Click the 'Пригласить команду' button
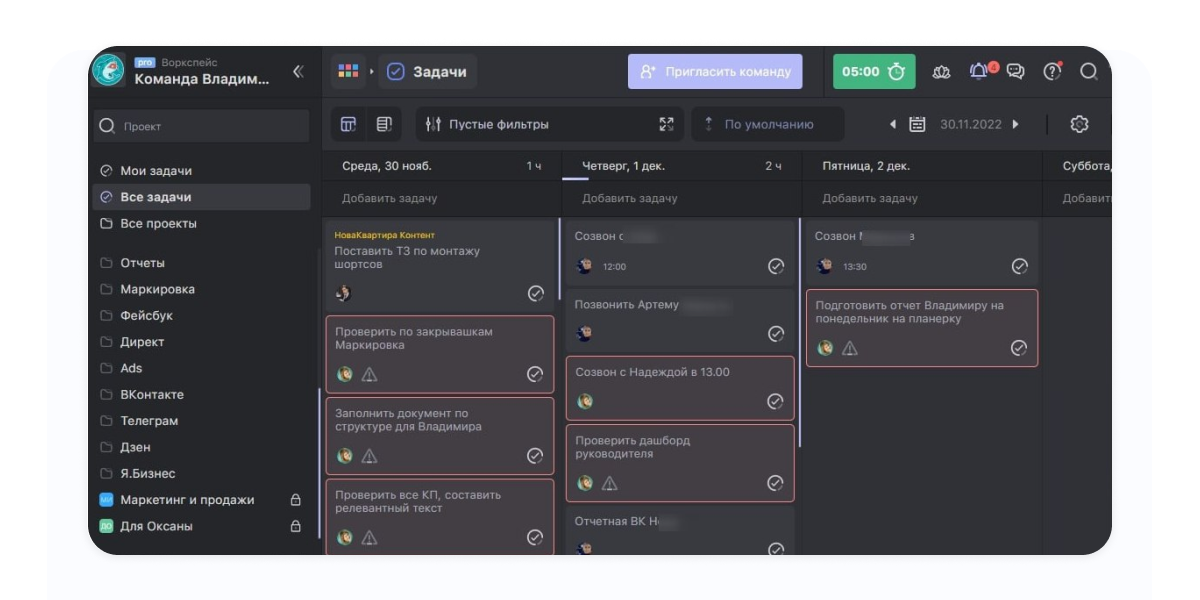The height and width of the screenshot is (600, 1200). pos(714,72)
